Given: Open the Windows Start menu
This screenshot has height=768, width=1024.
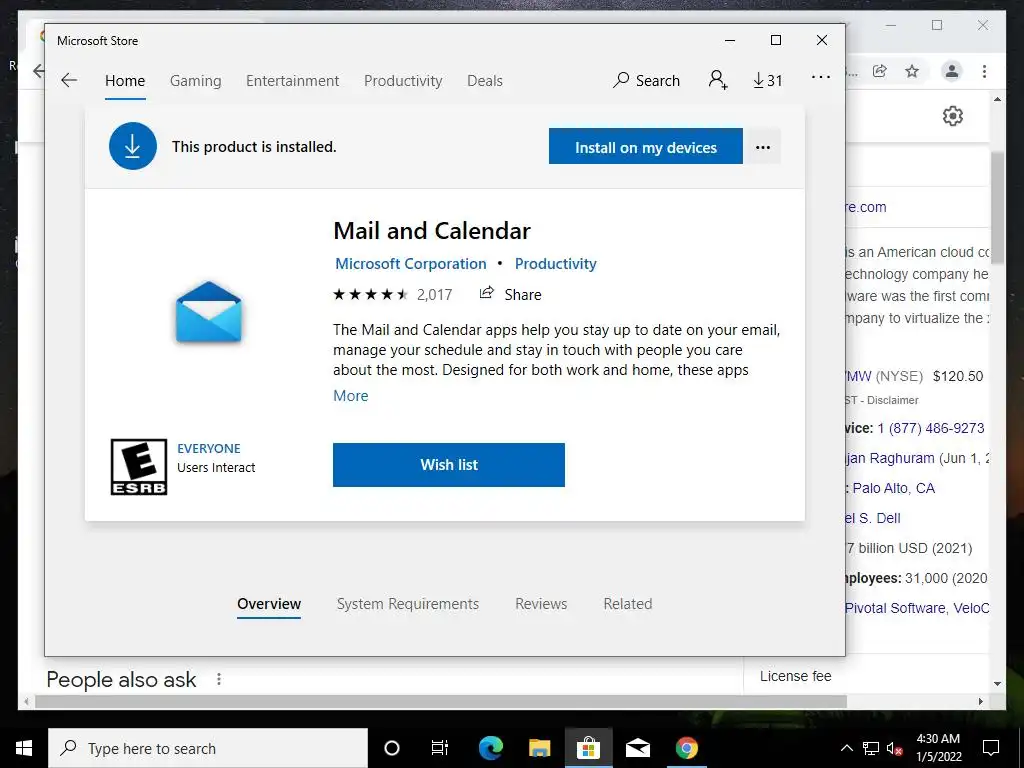Looking at the screenshot, I should click(x=24, y=748).
